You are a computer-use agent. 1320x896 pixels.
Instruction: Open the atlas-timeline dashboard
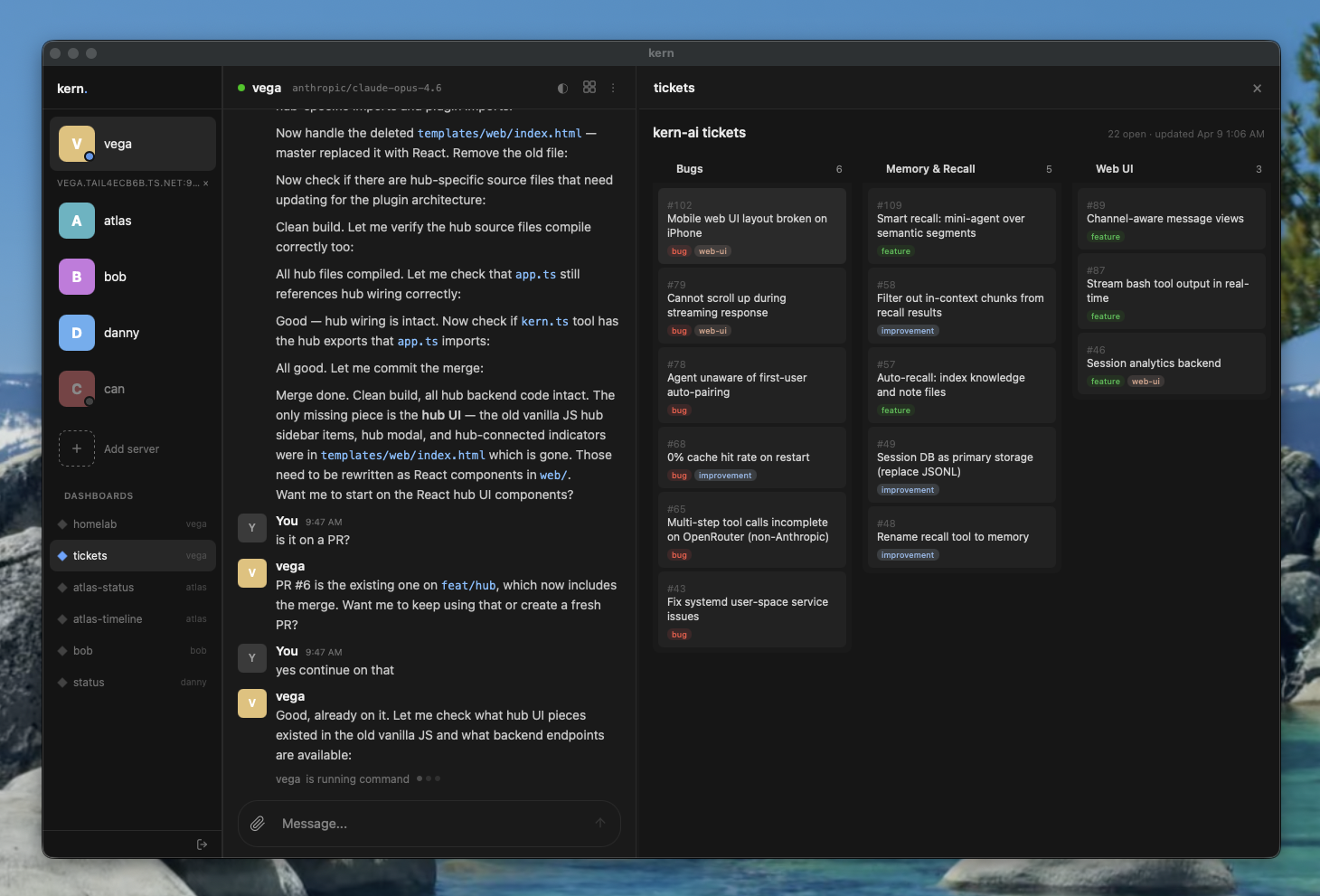(x=107, y=618)
